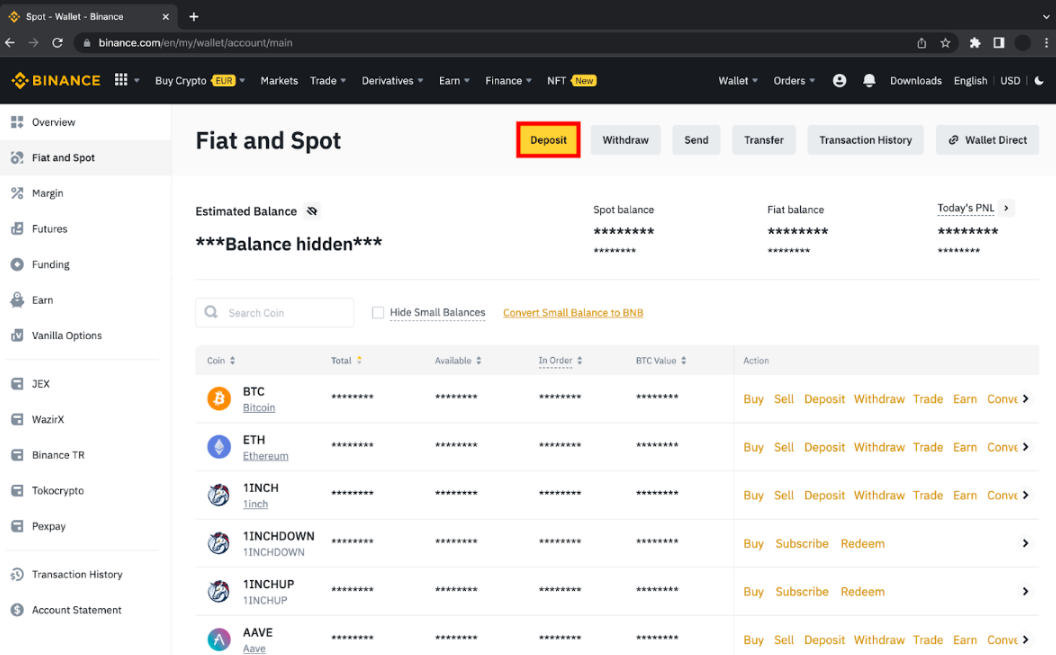Toggle dark mode moon icon
The width and height of the screenshot is (1056, 655).
(x=1039, y=81)
